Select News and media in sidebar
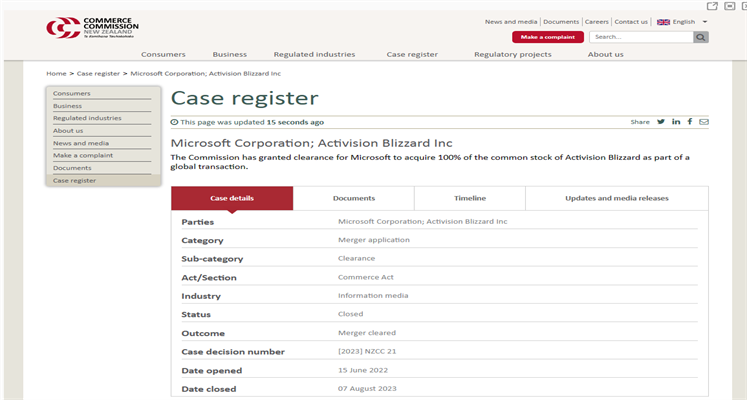The width and height of the screenshot is (747, 400). [x=81, y=143]
